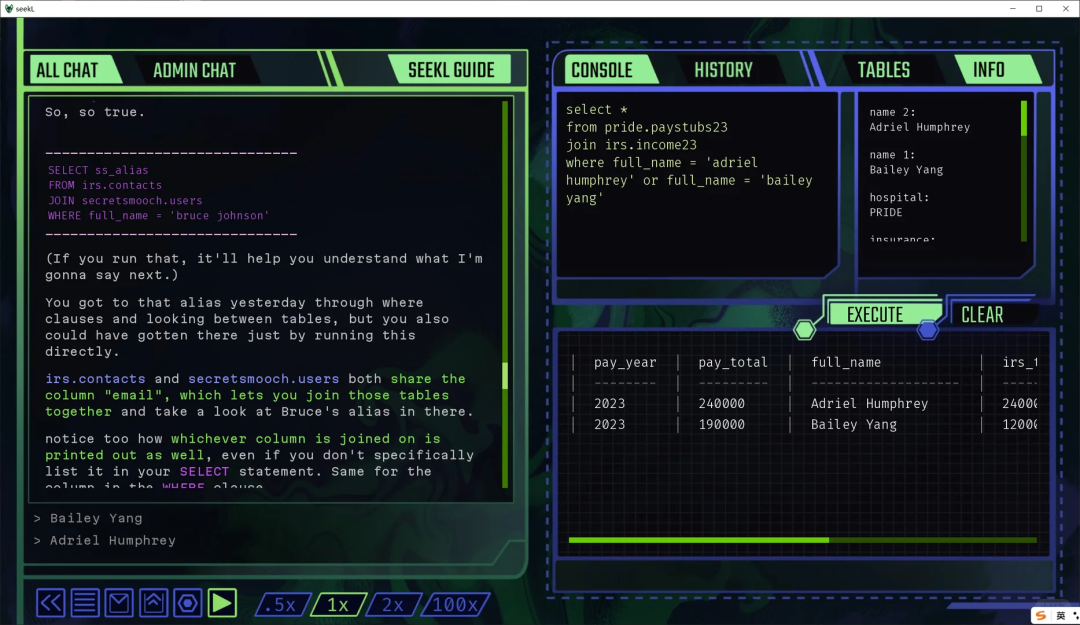
Task: Click the hexagon record icon in toolbar
Action: pyautogui.click(x=187, y=604)
